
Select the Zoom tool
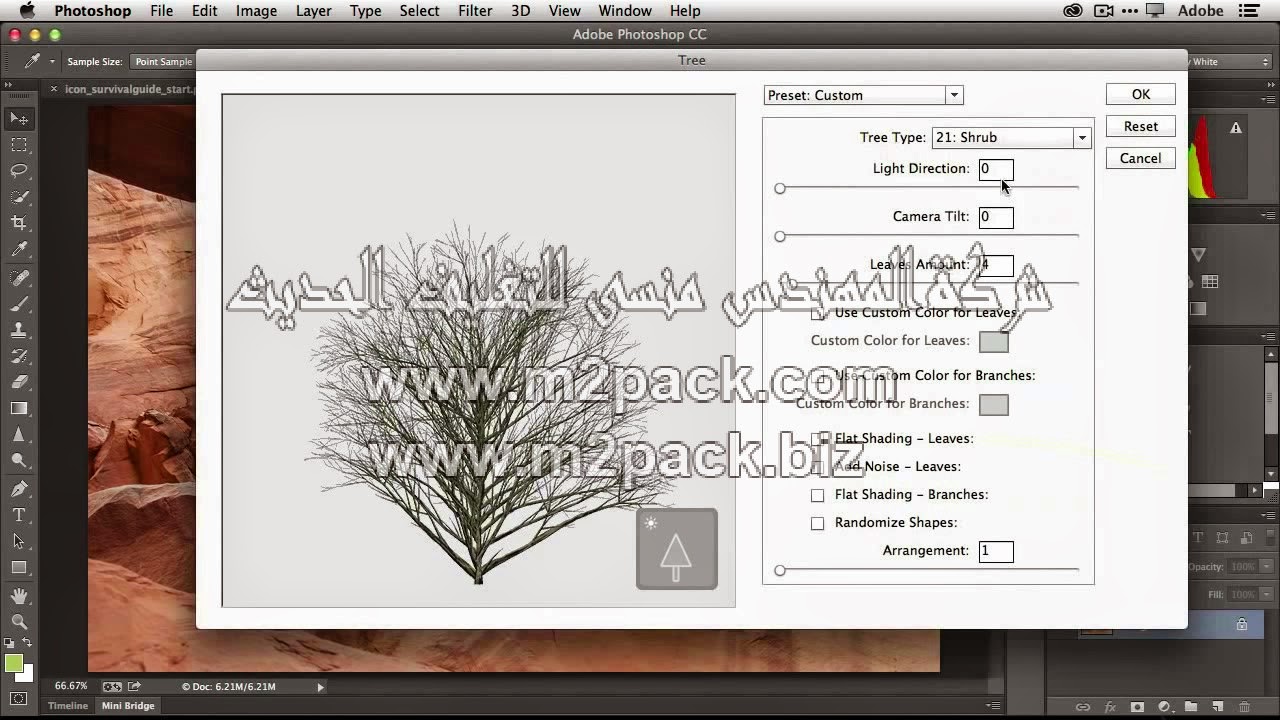(x=19, y=622)
